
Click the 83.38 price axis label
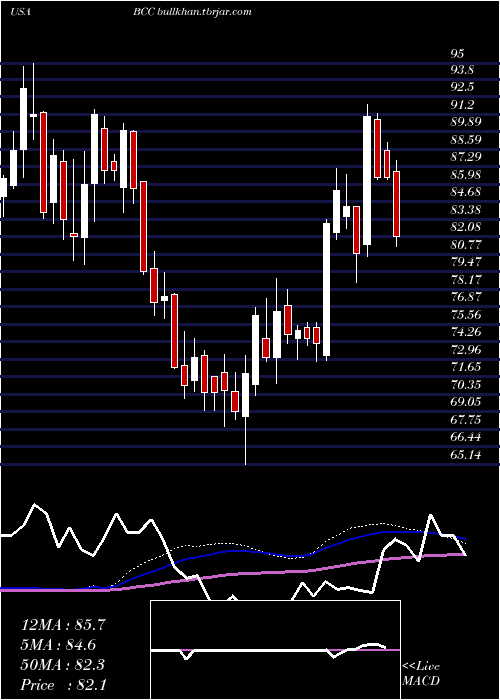(465, 209)
